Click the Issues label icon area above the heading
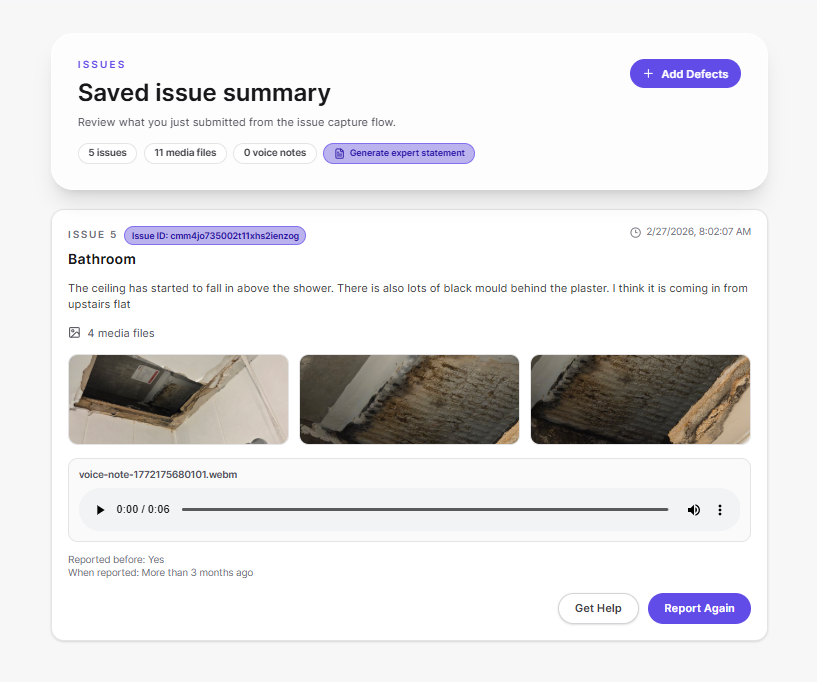 (100, 63)
